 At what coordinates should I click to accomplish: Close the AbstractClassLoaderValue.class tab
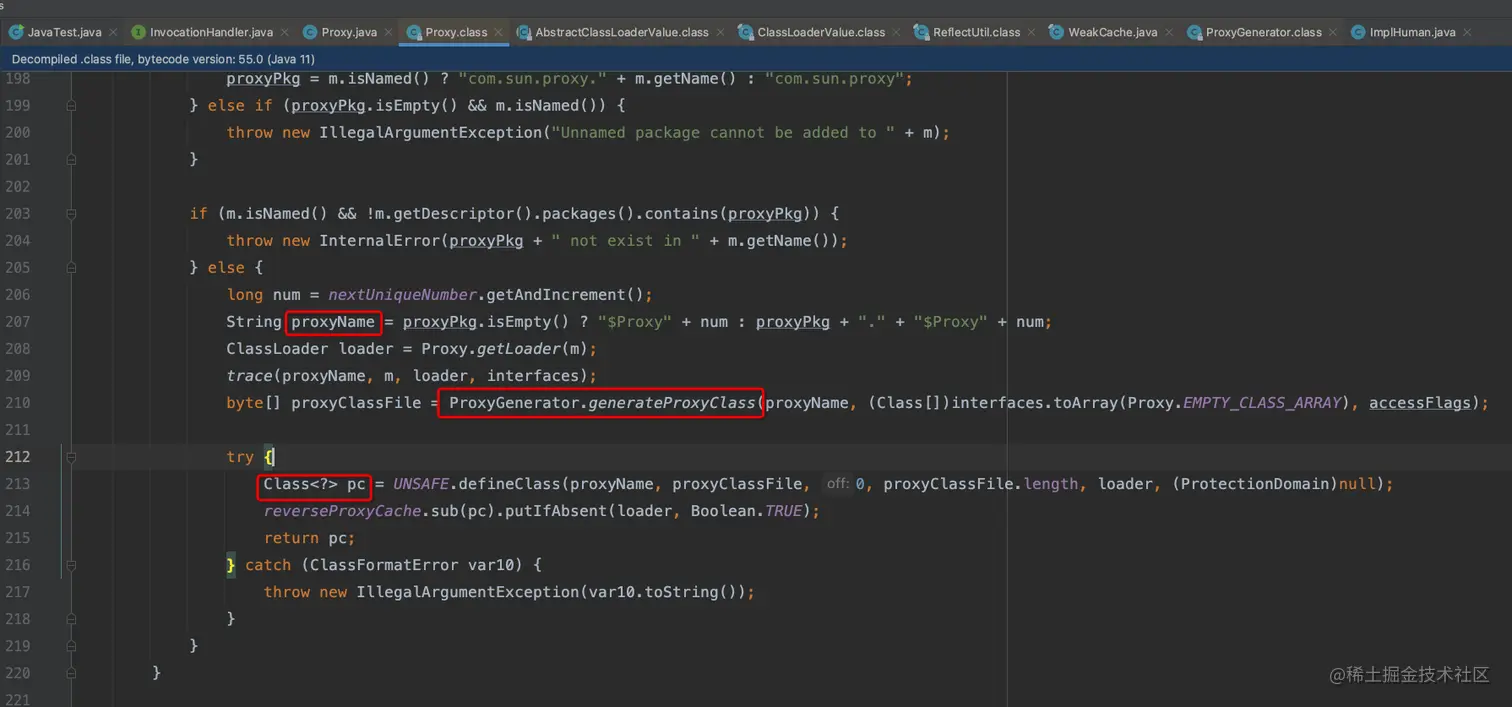coord(719,32)
